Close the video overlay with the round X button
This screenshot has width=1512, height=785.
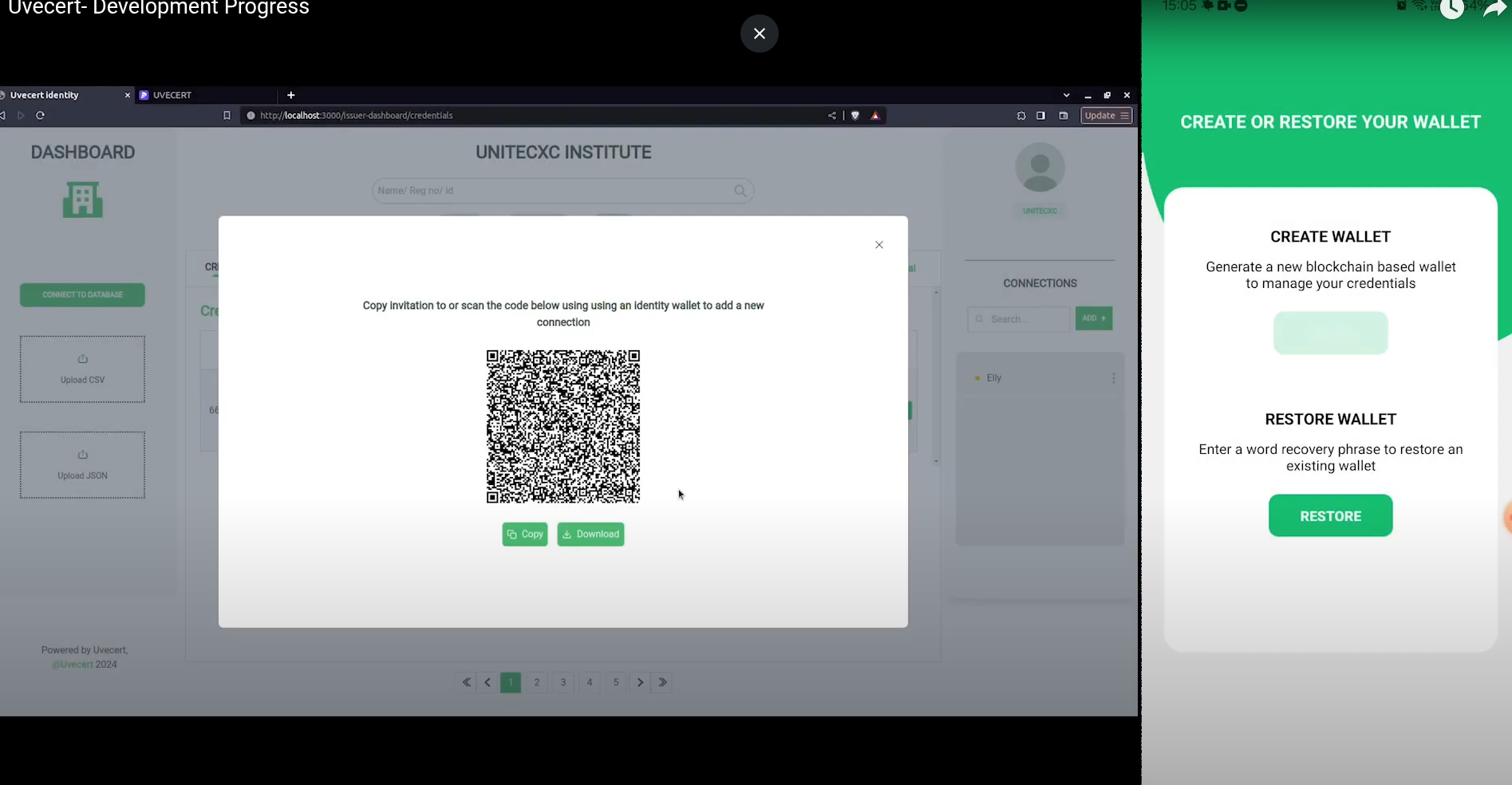pos(759,34)
